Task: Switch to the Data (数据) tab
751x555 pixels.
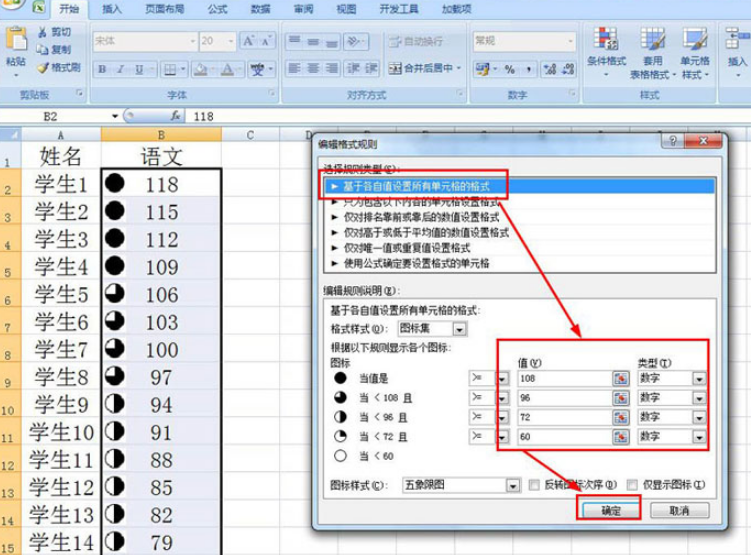Action: 260,9
